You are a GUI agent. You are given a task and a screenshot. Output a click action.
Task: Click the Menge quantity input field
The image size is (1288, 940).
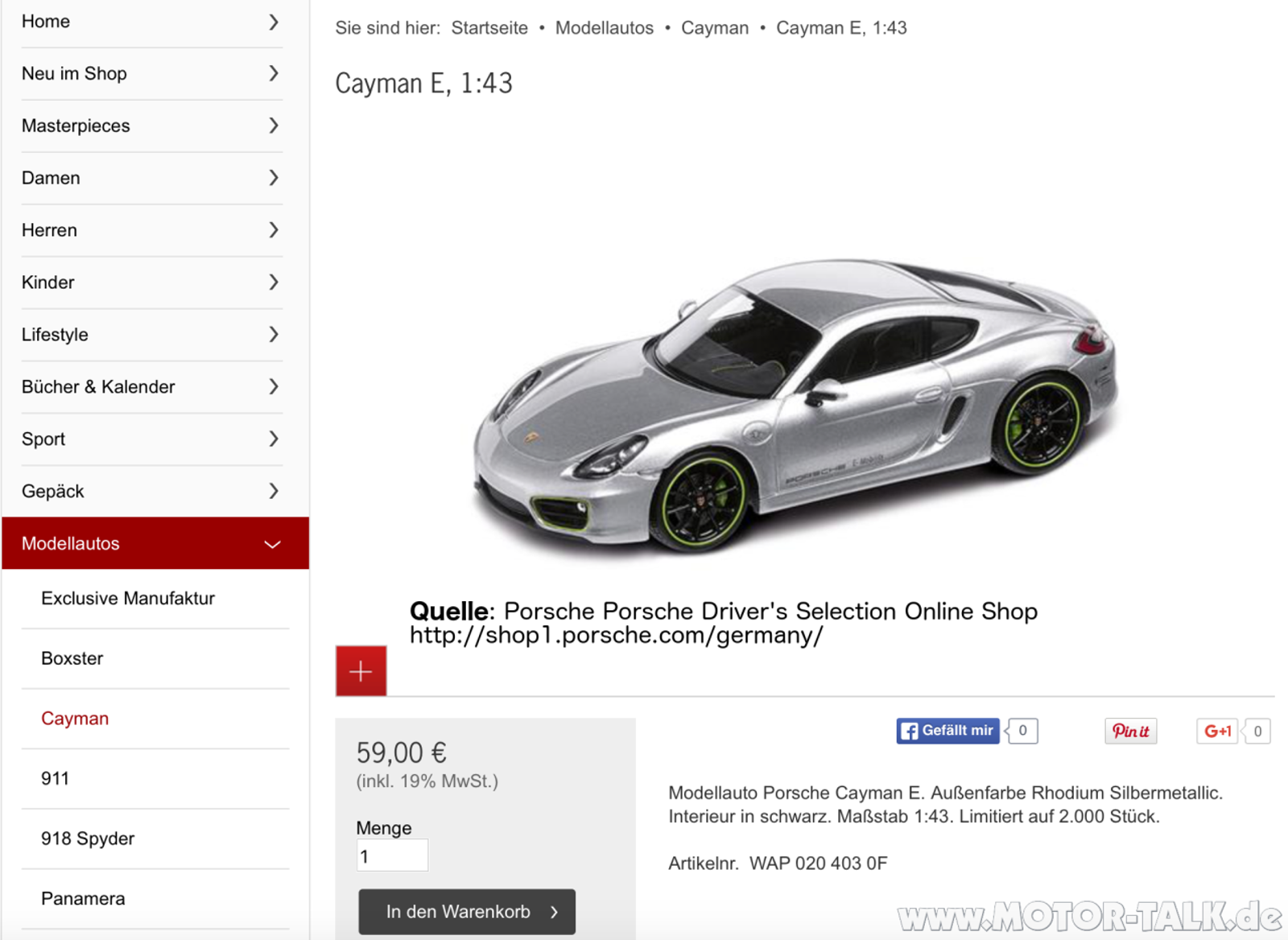tap(393, 855)
